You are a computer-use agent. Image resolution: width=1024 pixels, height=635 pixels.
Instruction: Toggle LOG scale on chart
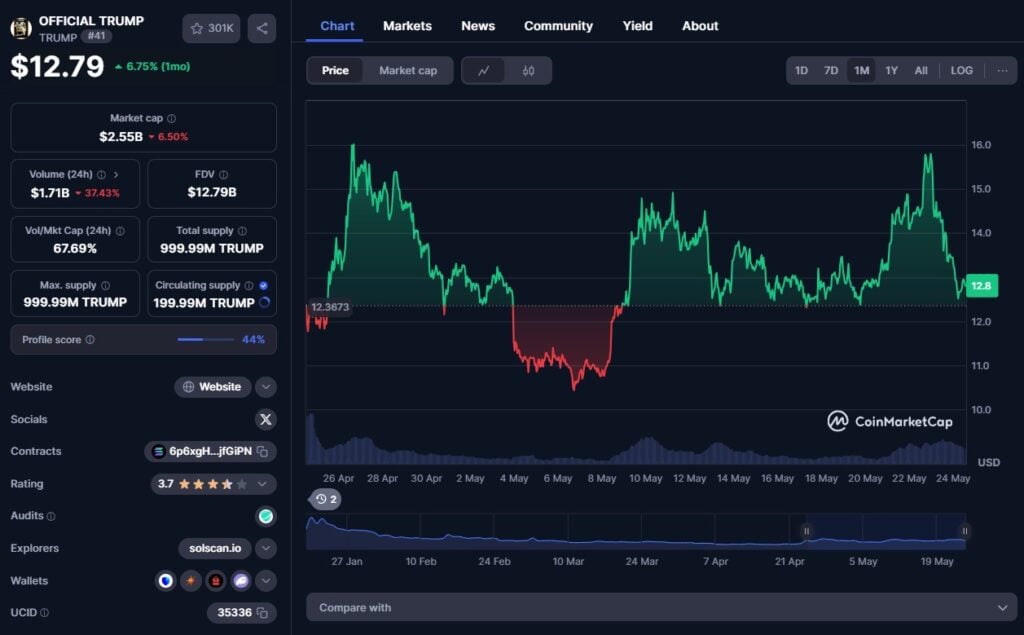961,71
